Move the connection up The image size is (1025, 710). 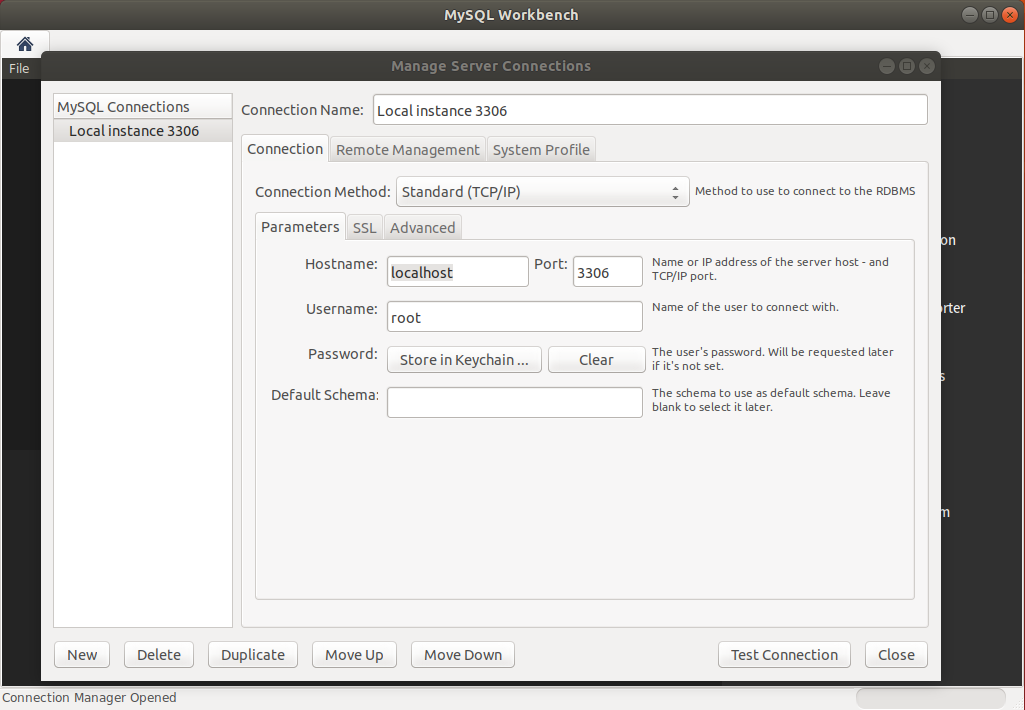click(354, 655)
